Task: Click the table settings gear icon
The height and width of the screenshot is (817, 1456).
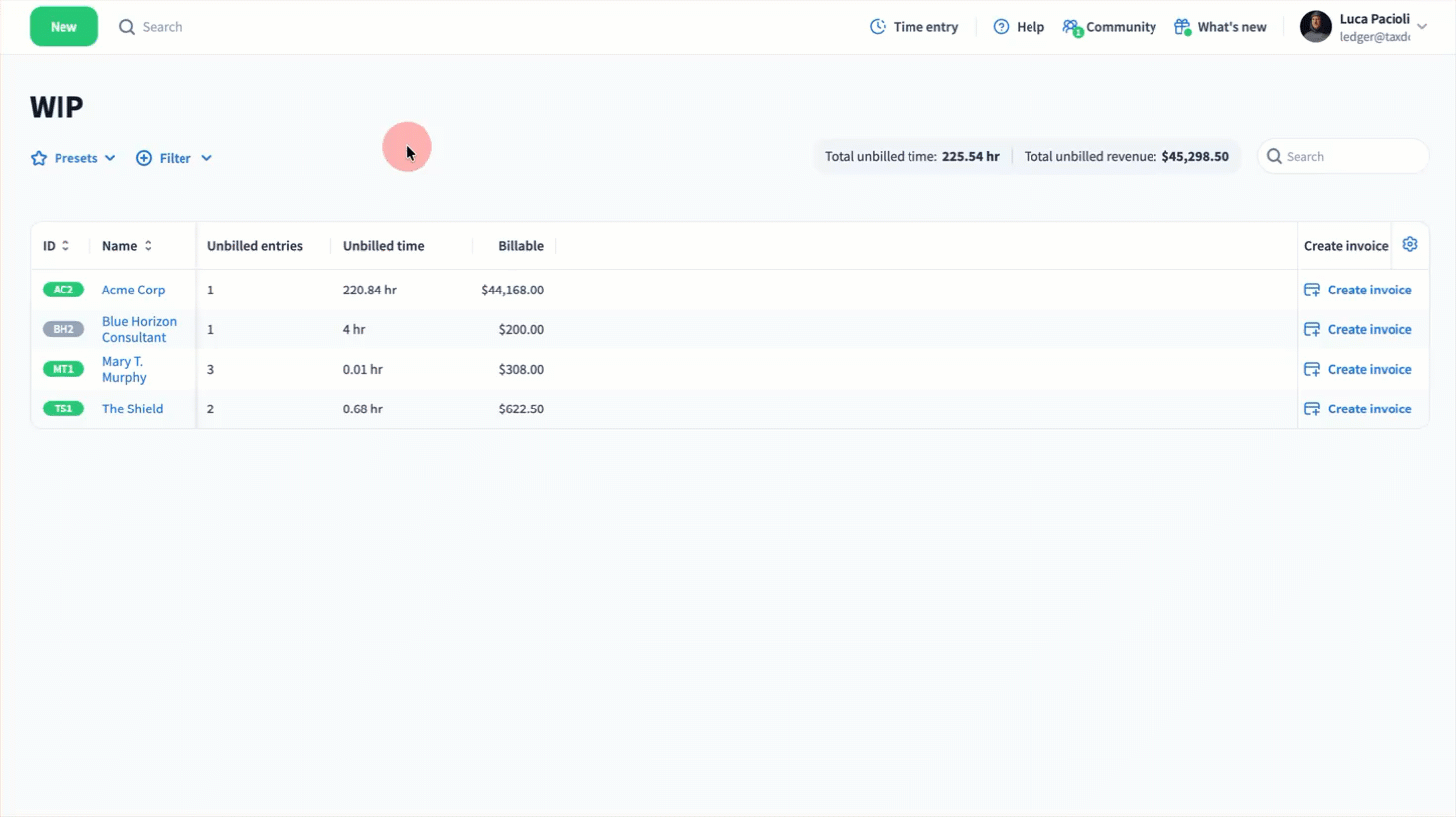Action: point(1409,245)
